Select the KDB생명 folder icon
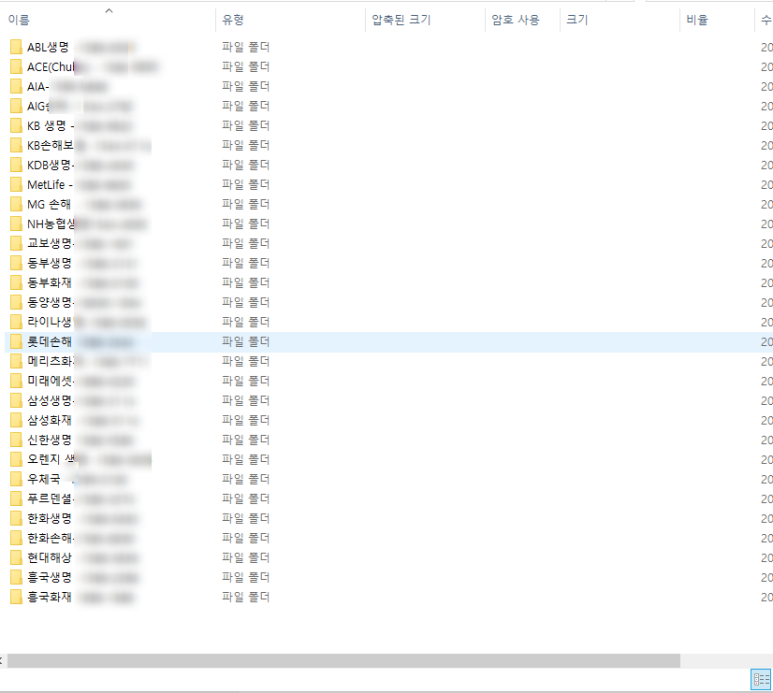Image resolution: width=773 pixels, height=693 pixels. (x=16, y=165)
